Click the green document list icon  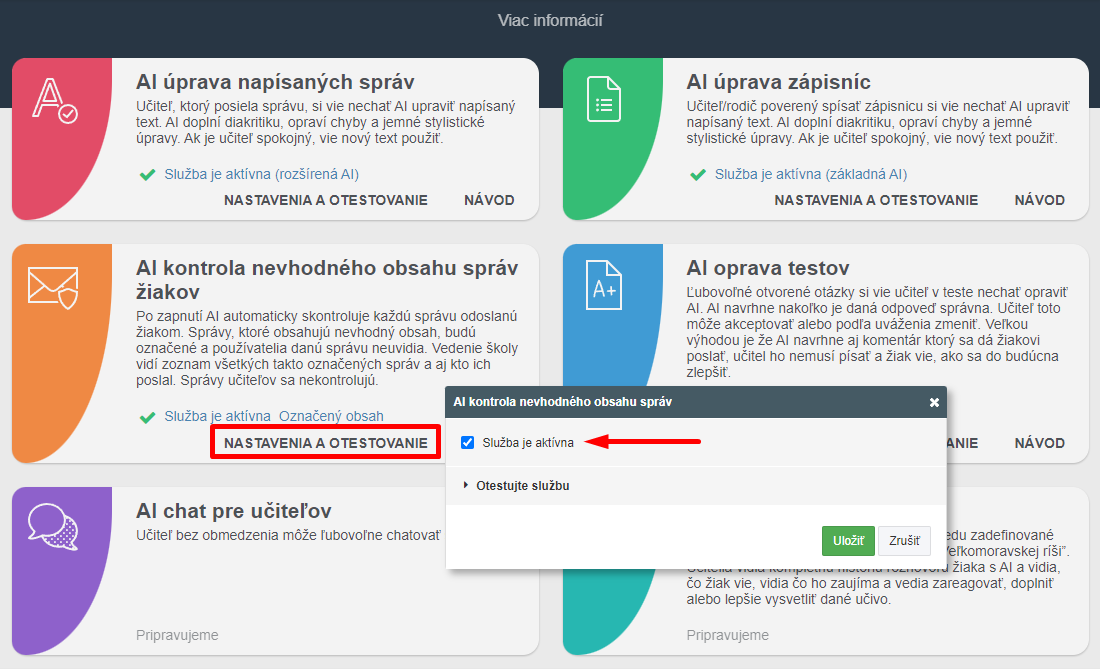coord(604,100)
